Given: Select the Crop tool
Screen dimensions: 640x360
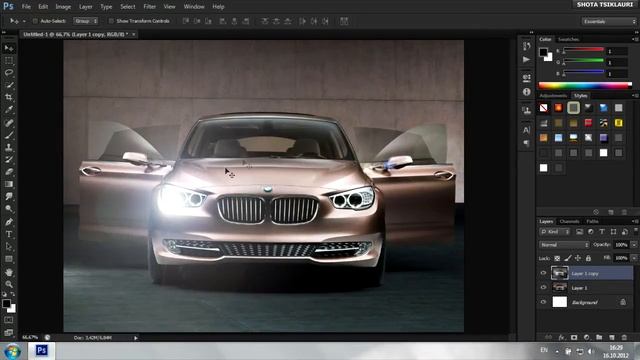Looking at the screenshot, I should 9,97.
